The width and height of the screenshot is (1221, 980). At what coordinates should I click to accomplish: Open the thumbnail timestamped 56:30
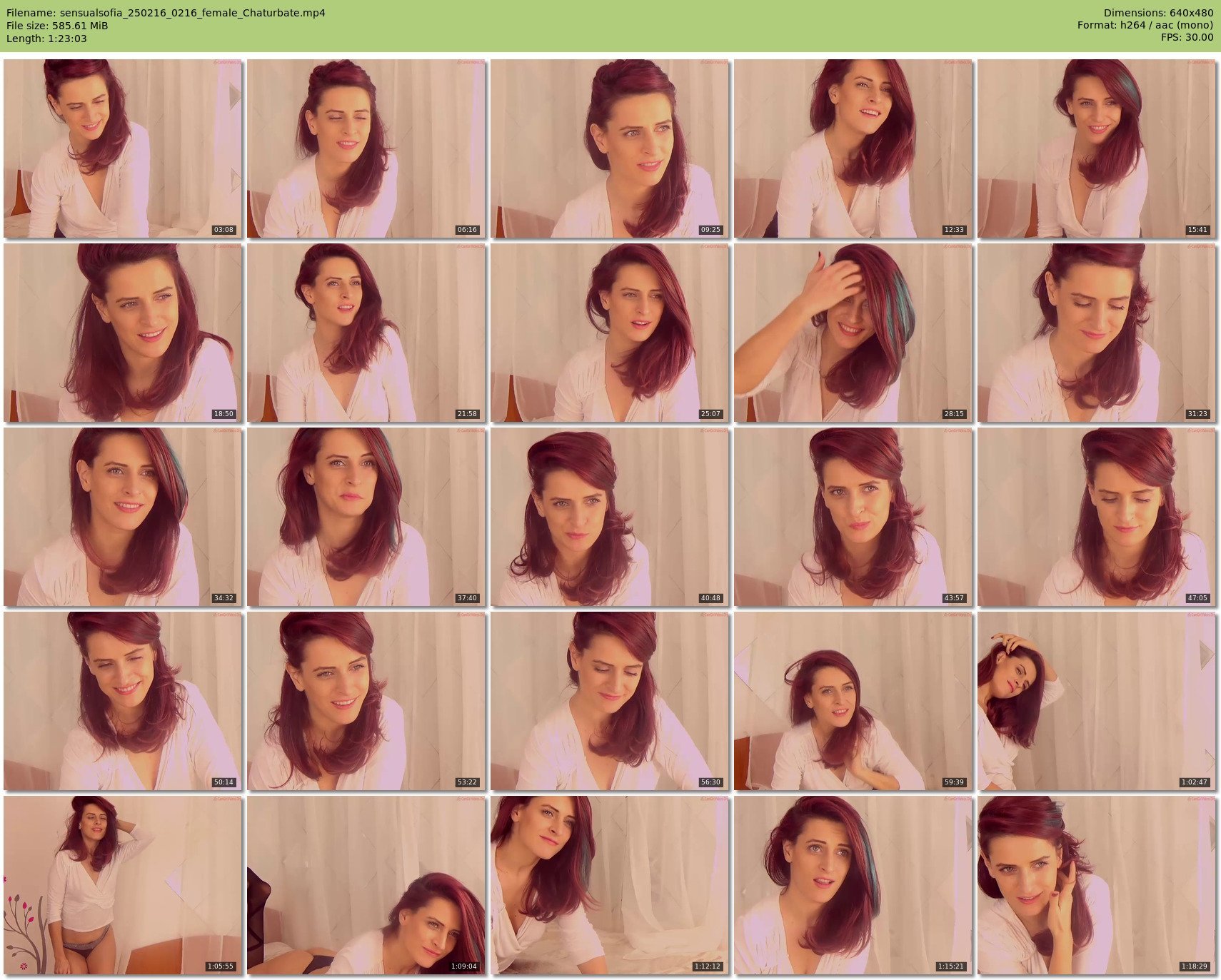tap(610, 701)
